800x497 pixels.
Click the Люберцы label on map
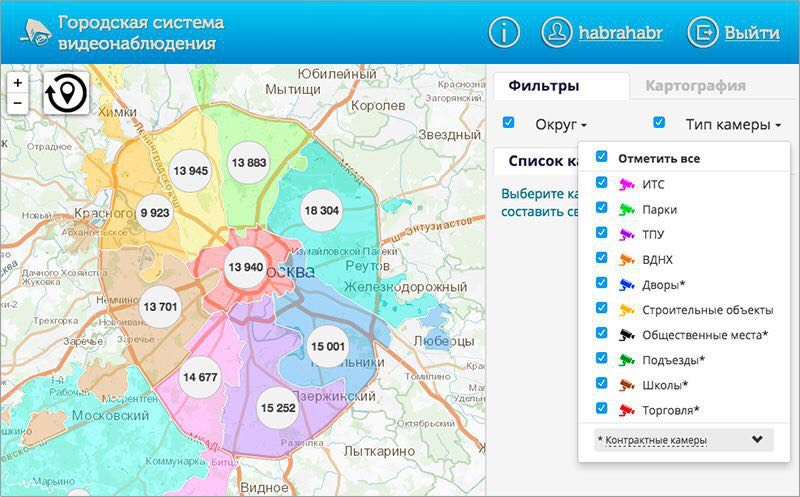444,341
